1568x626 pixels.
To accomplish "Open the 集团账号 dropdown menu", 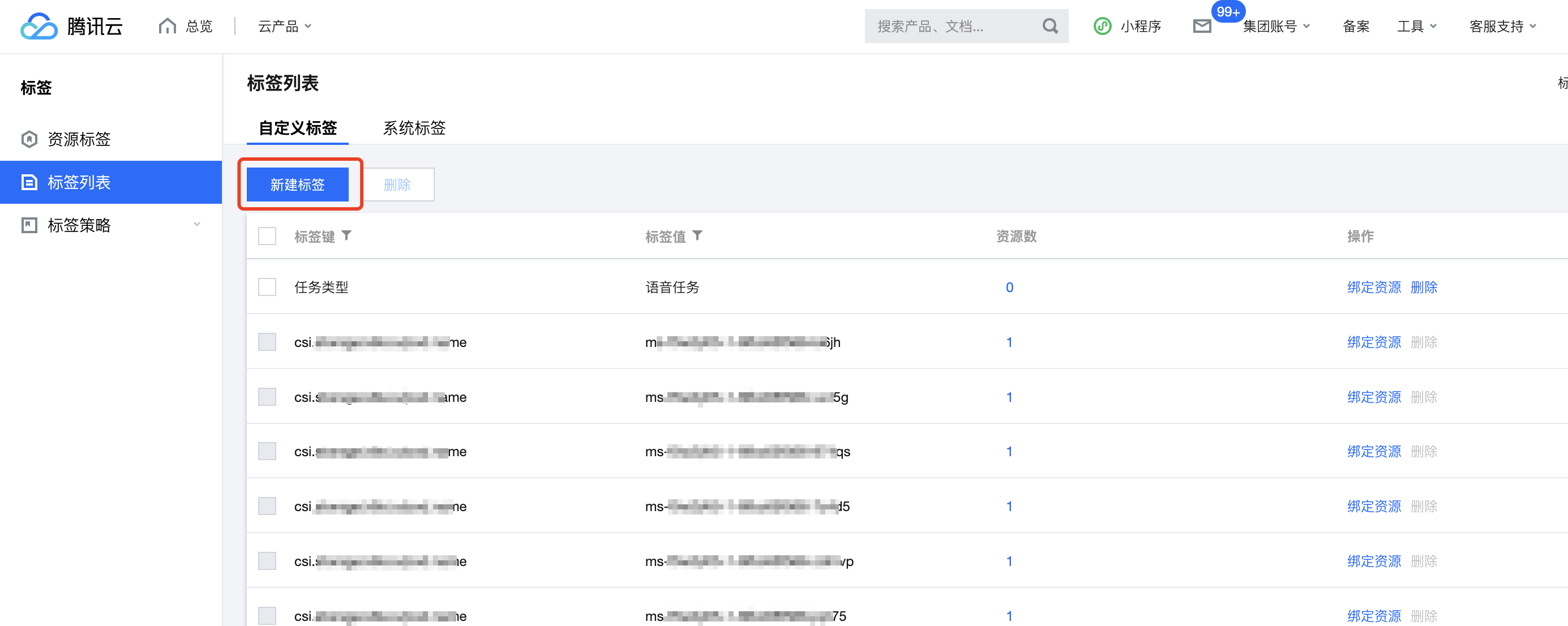I will [x=1276, y=26].
